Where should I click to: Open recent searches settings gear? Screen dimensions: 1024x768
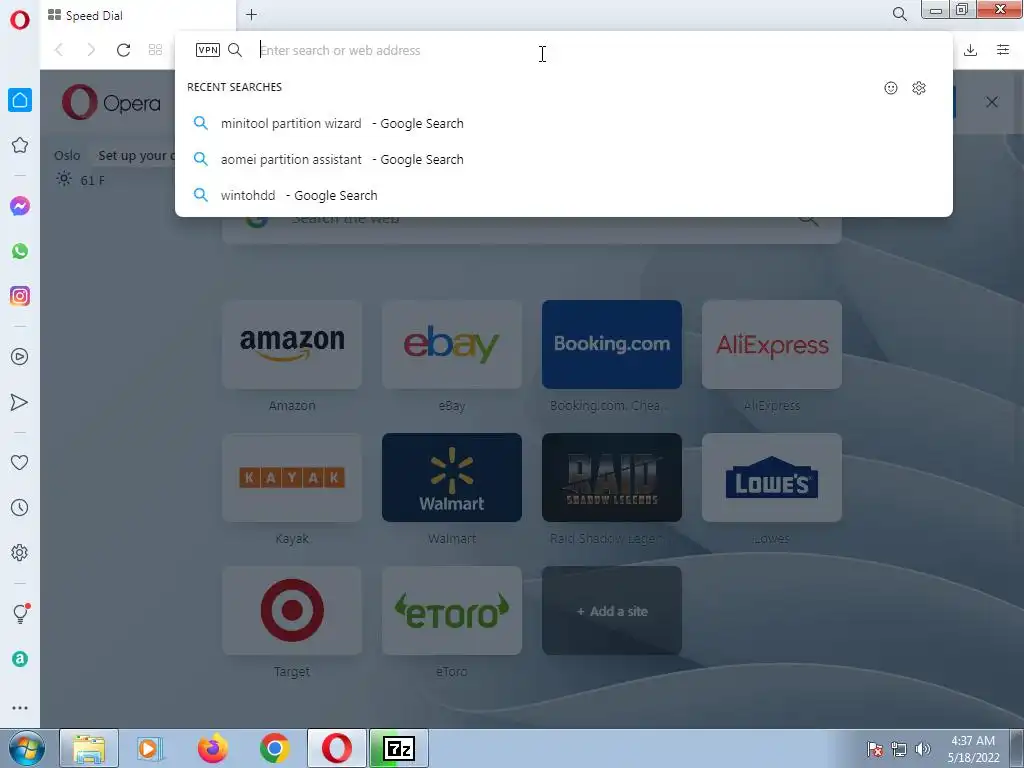919,88
